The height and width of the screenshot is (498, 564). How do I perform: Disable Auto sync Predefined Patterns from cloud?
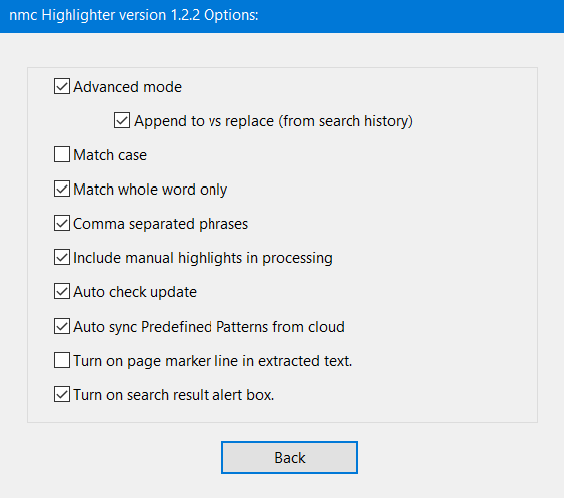[x=62, y=326]
